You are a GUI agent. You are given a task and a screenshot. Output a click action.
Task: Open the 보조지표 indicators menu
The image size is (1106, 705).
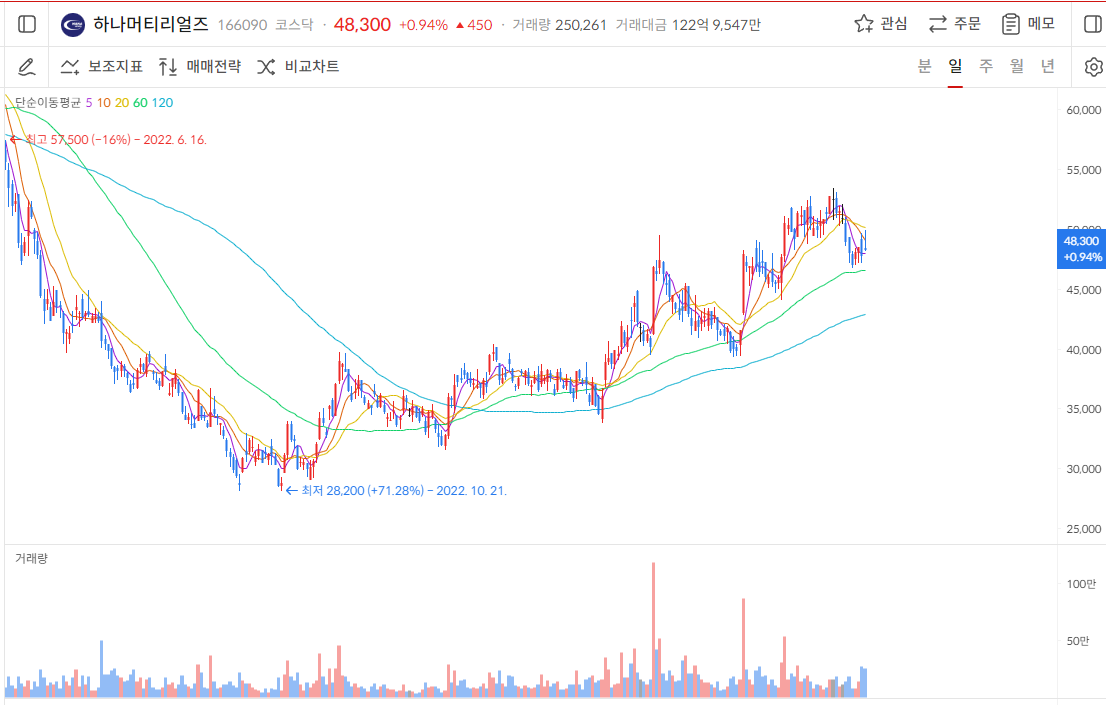click(101, 67)
